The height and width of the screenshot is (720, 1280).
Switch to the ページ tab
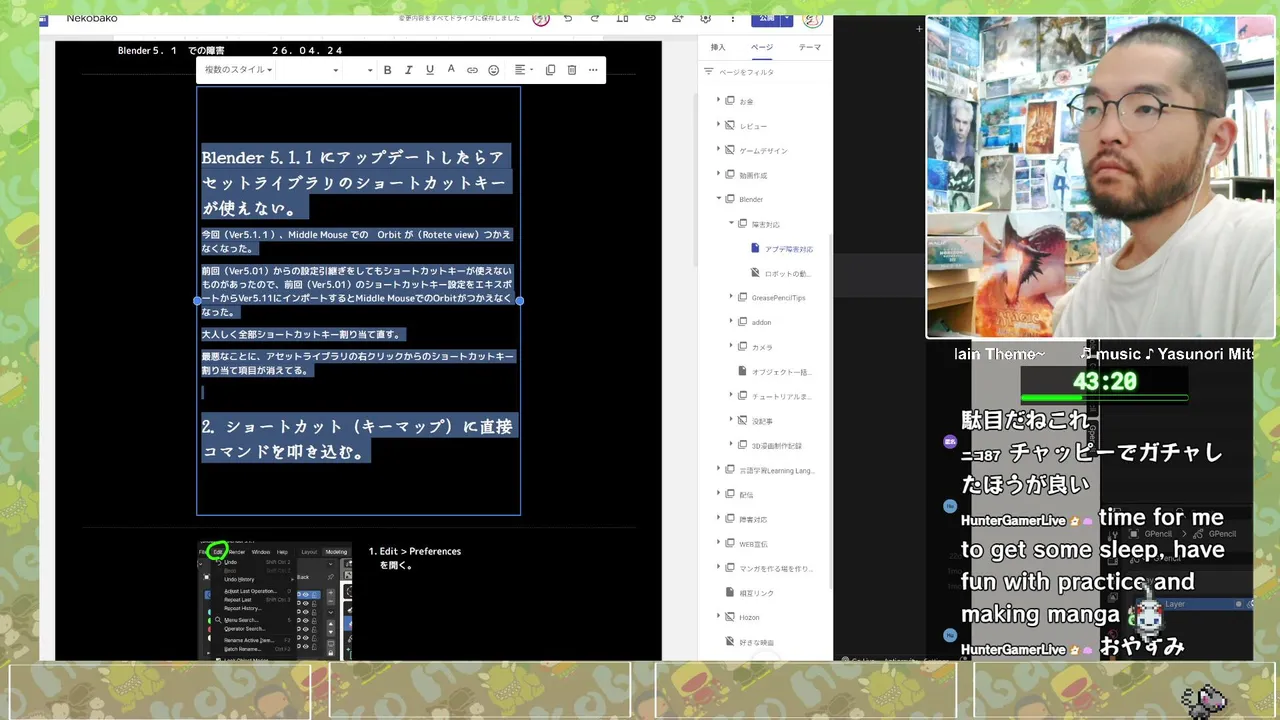coord(762,47)
